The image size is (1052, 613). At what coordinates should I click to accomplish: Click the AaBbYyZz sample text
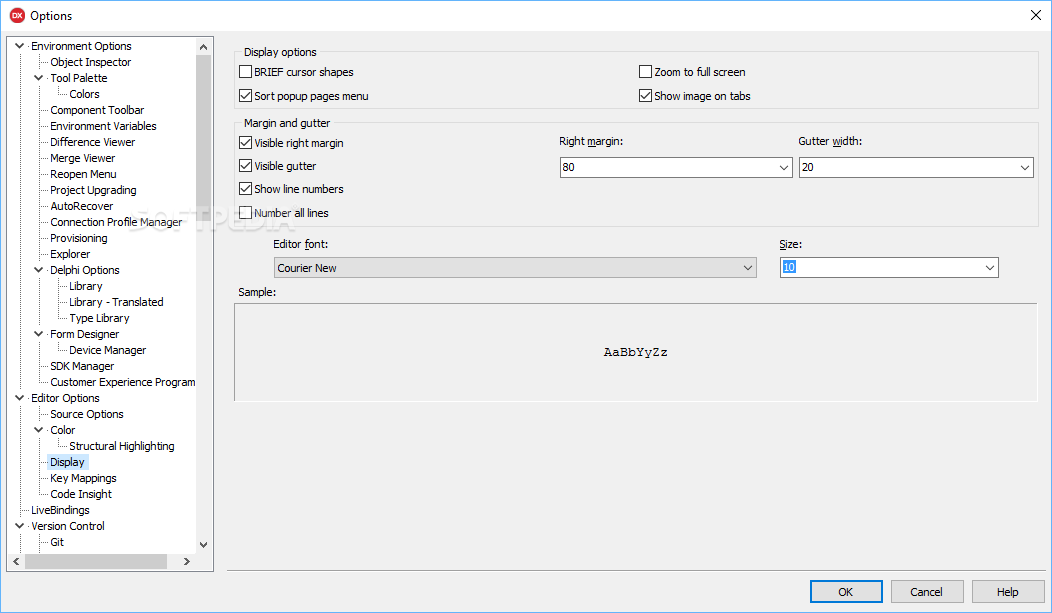coord(635,352)
